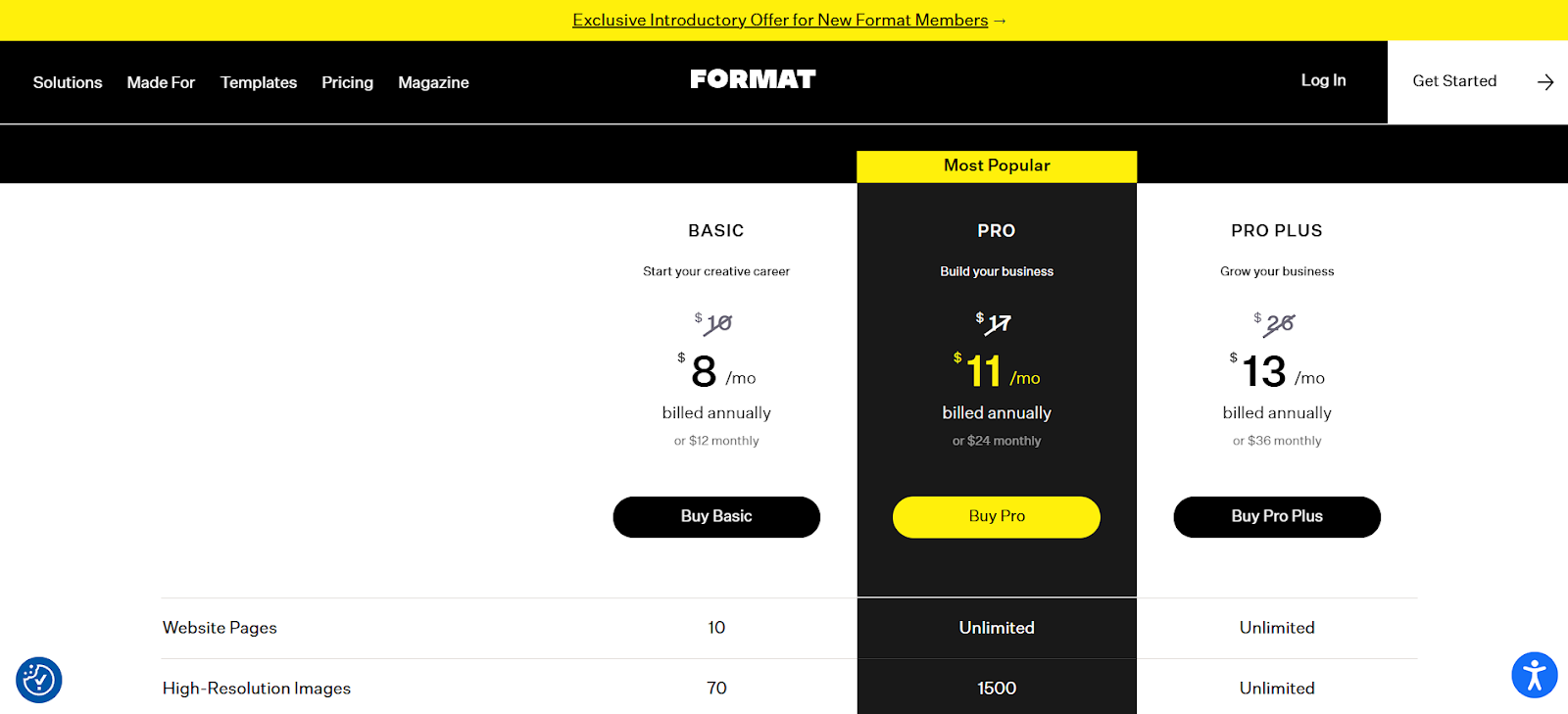Click the Buy Pro Plus button

[1277, 517]
